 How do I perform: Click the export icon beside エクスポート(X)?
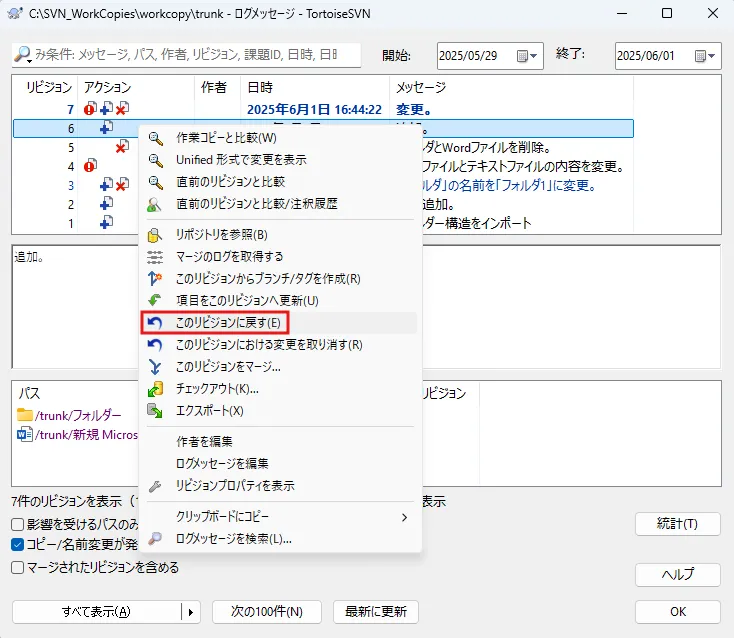154,411
